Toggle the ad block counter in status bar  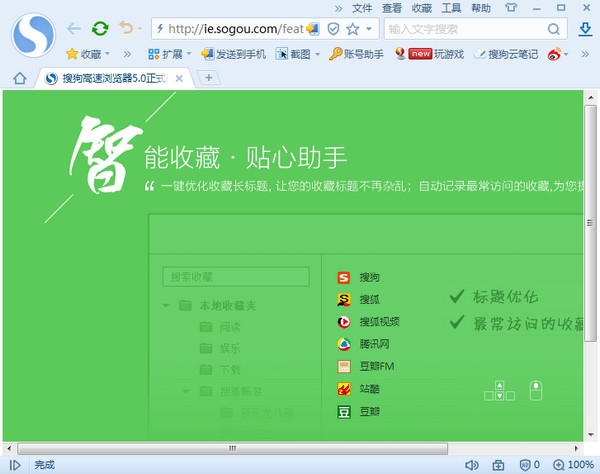click(x=530, y=465)
